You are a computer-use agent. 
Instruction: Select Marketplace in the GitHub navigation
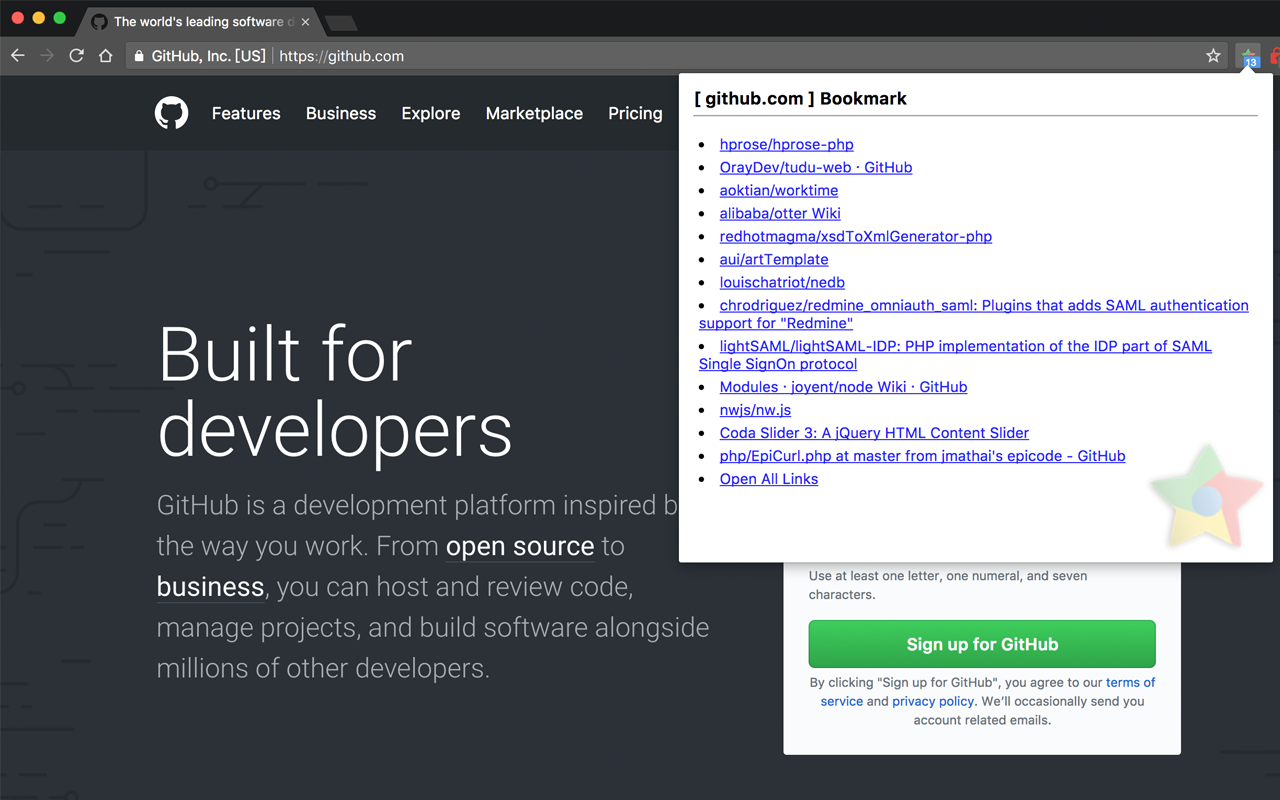pyautogui.click(x=534, y=113)
